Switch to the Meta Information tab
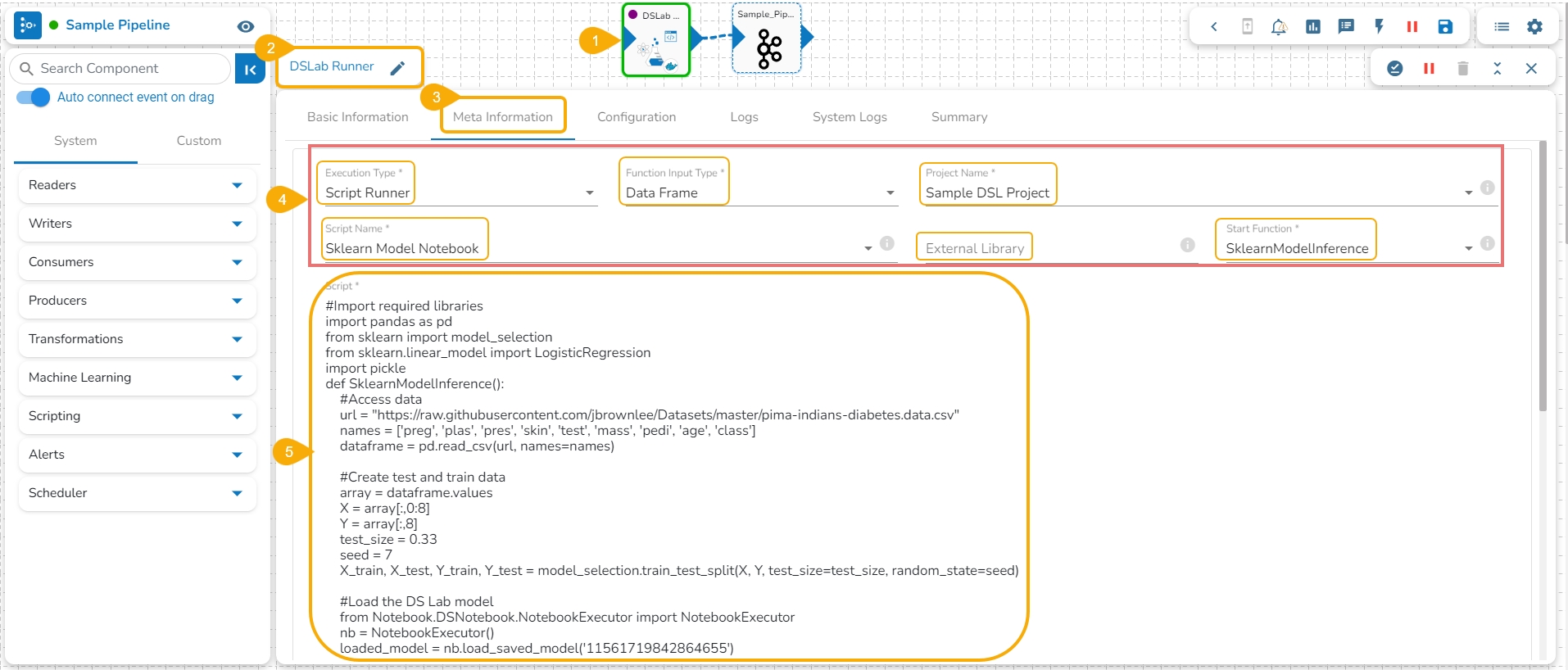 (x=503, y=117)
